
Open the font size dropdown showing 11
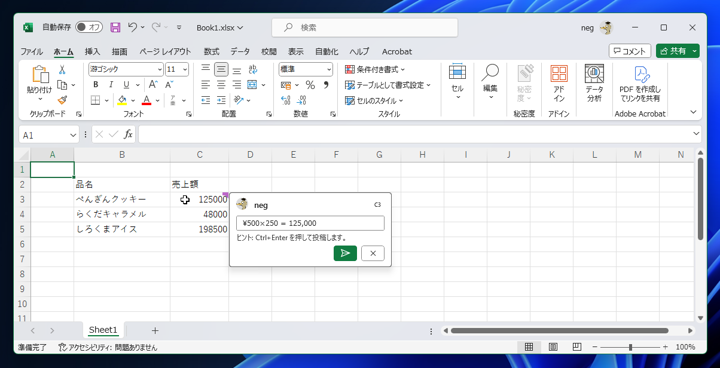pyautogui.click(x=185, y=70)
